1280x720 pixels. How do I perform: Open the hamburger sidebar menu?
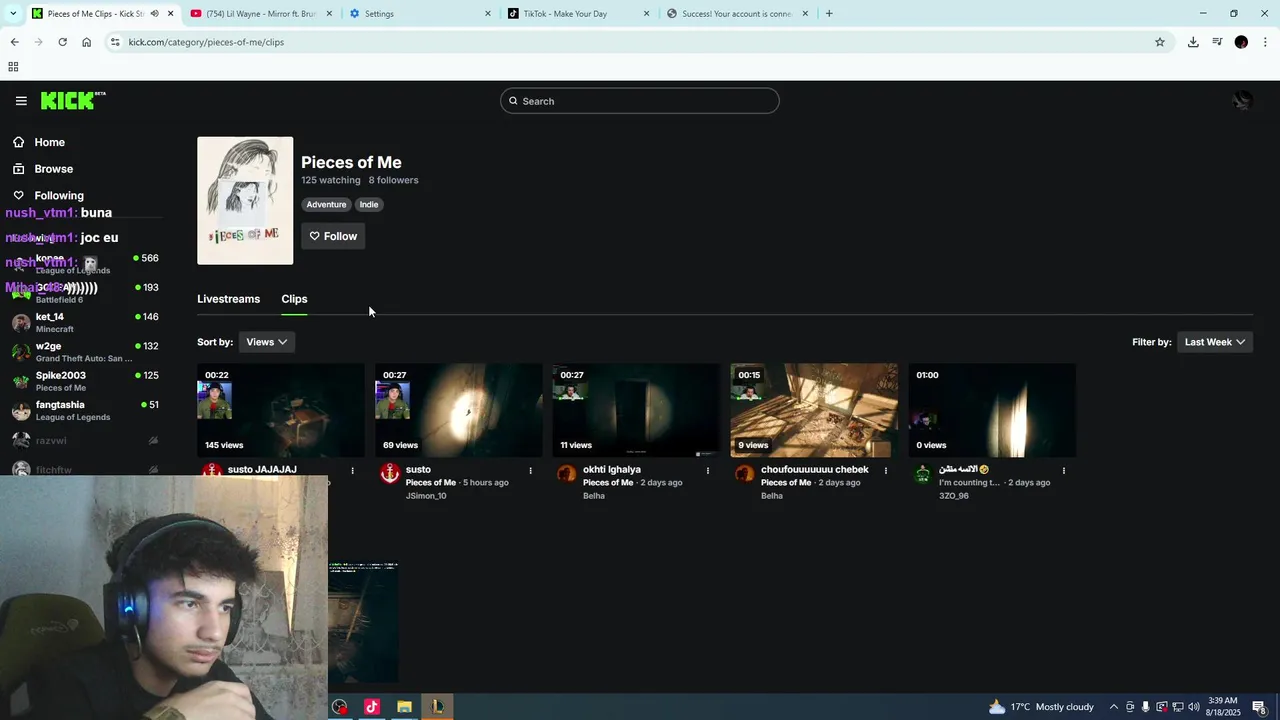[x=21, y=101]
